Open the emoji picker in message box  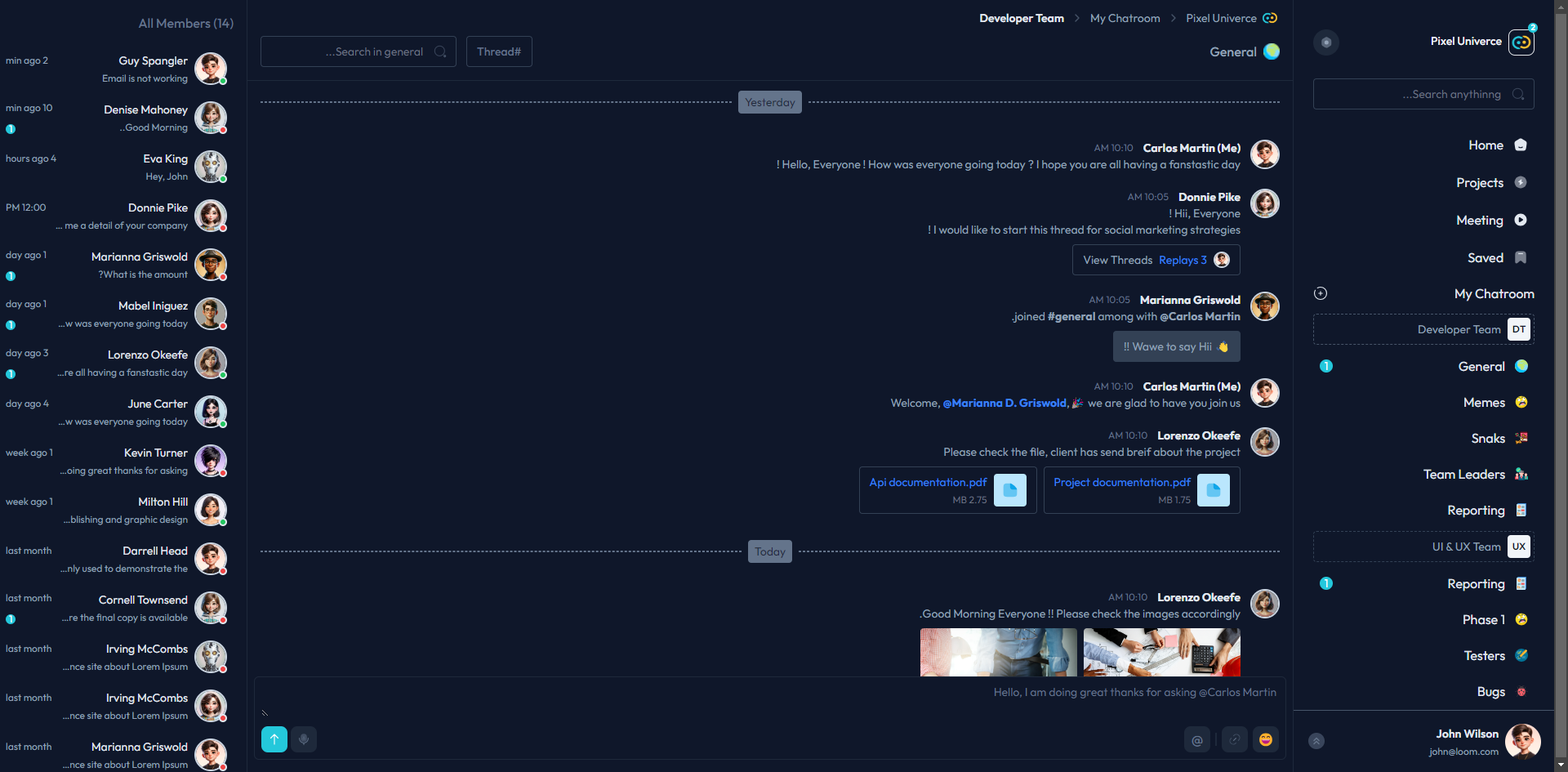pyautogui.click(x=1265, y=739)
